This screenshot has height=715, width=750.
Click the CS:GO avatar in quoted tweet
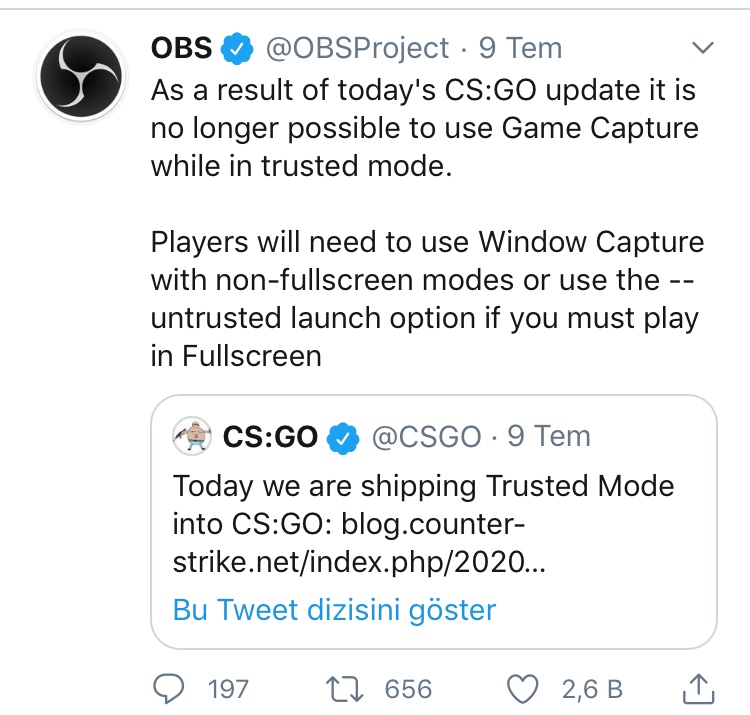(x=191, y=436)
